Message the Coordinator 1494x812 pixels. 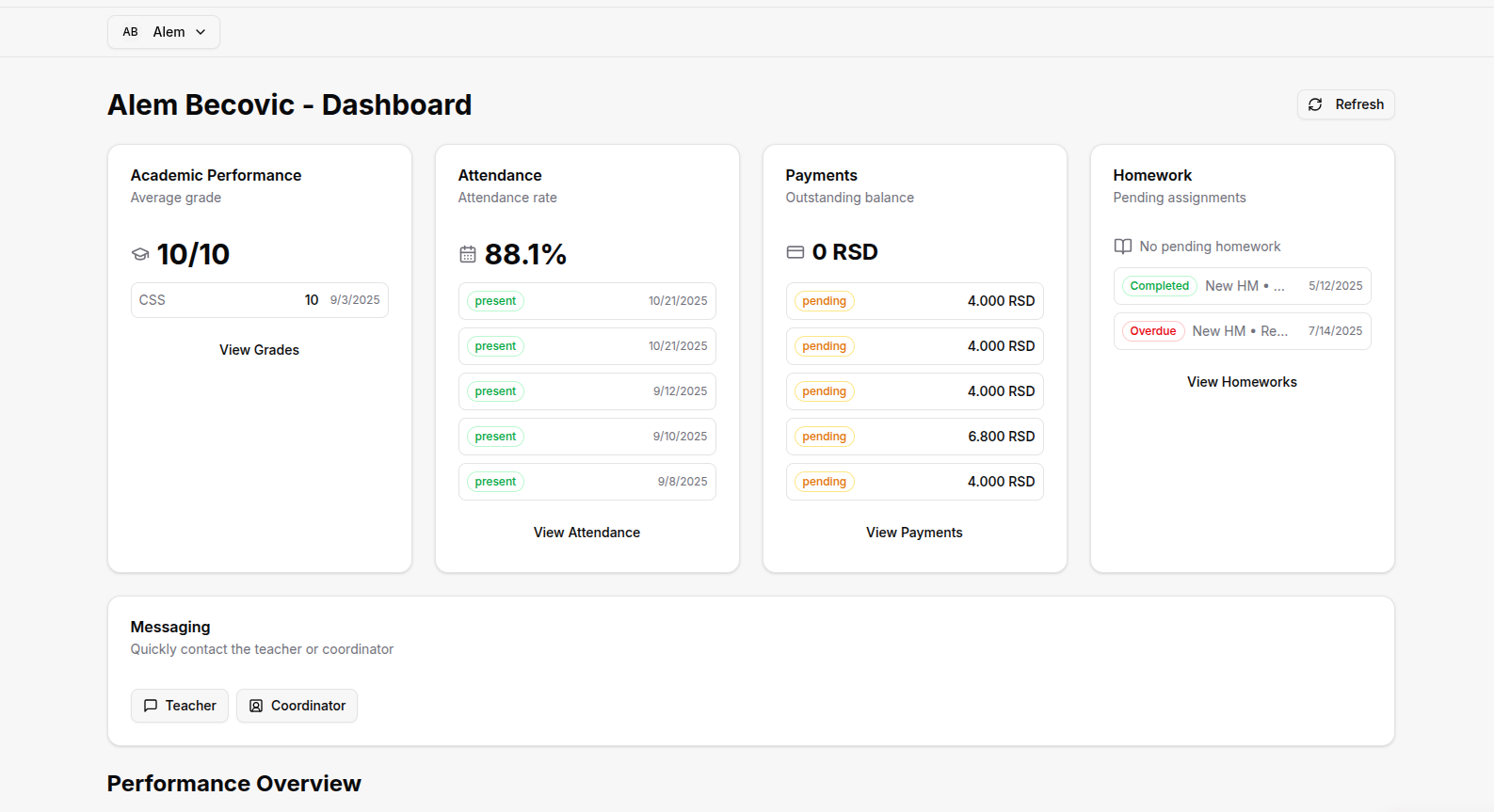tap(297, 706)
